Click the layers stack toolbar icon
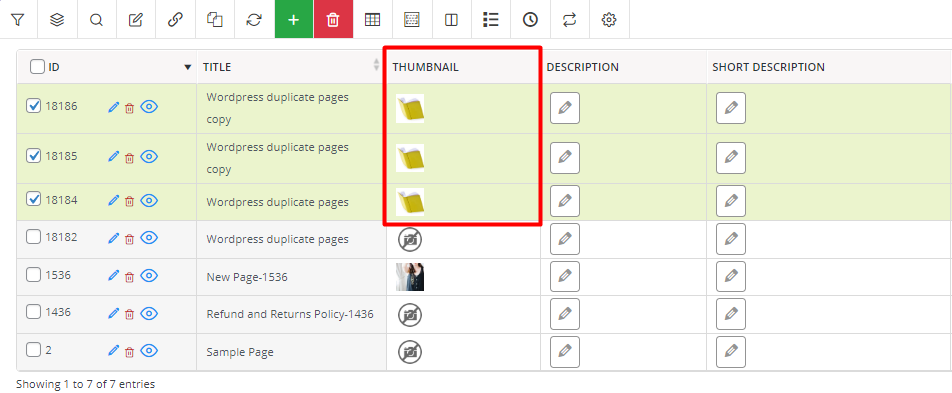 pyautogui.click(x=57, y=19)
